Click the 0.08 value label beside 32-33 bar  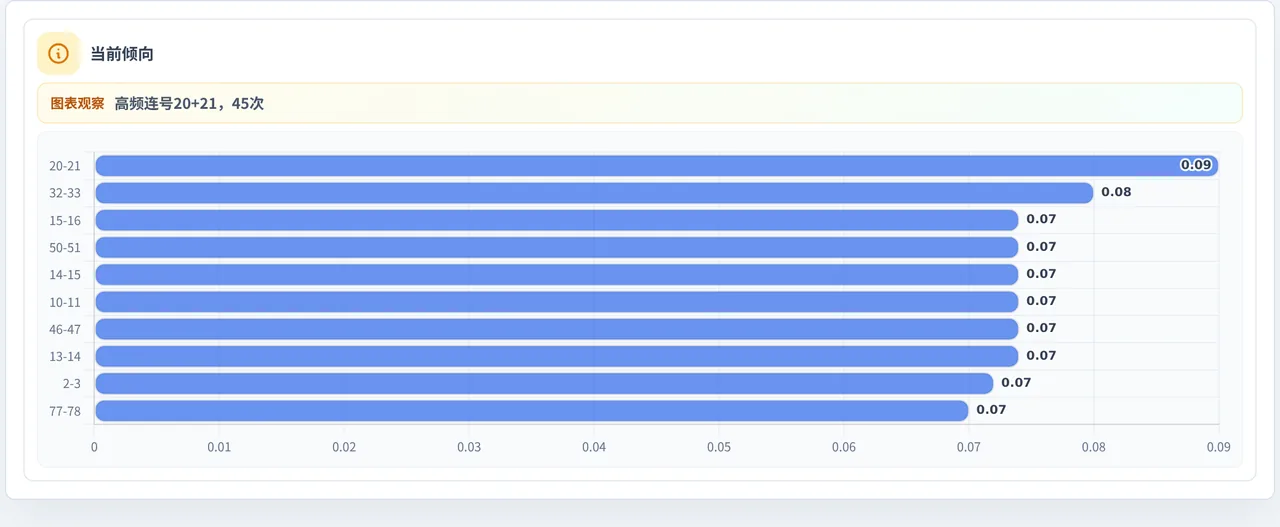pyautogui.click(x=1116, y=192)
